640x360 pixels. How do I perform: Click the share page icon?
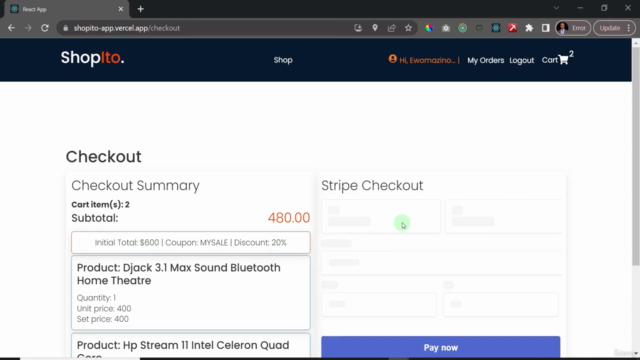tap(391, 28)
